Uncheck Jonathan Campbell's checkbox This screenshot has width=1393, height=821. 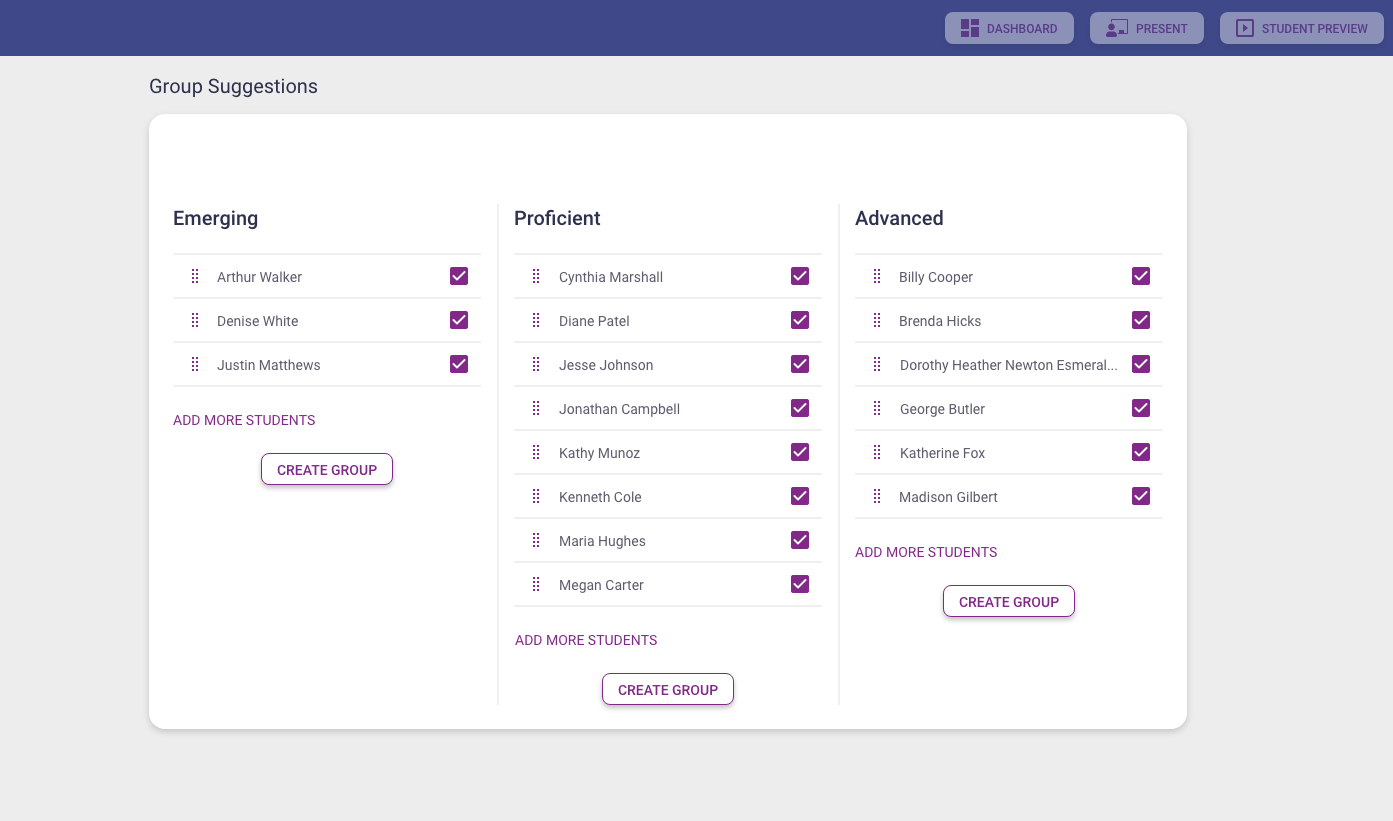pos(800,408)
